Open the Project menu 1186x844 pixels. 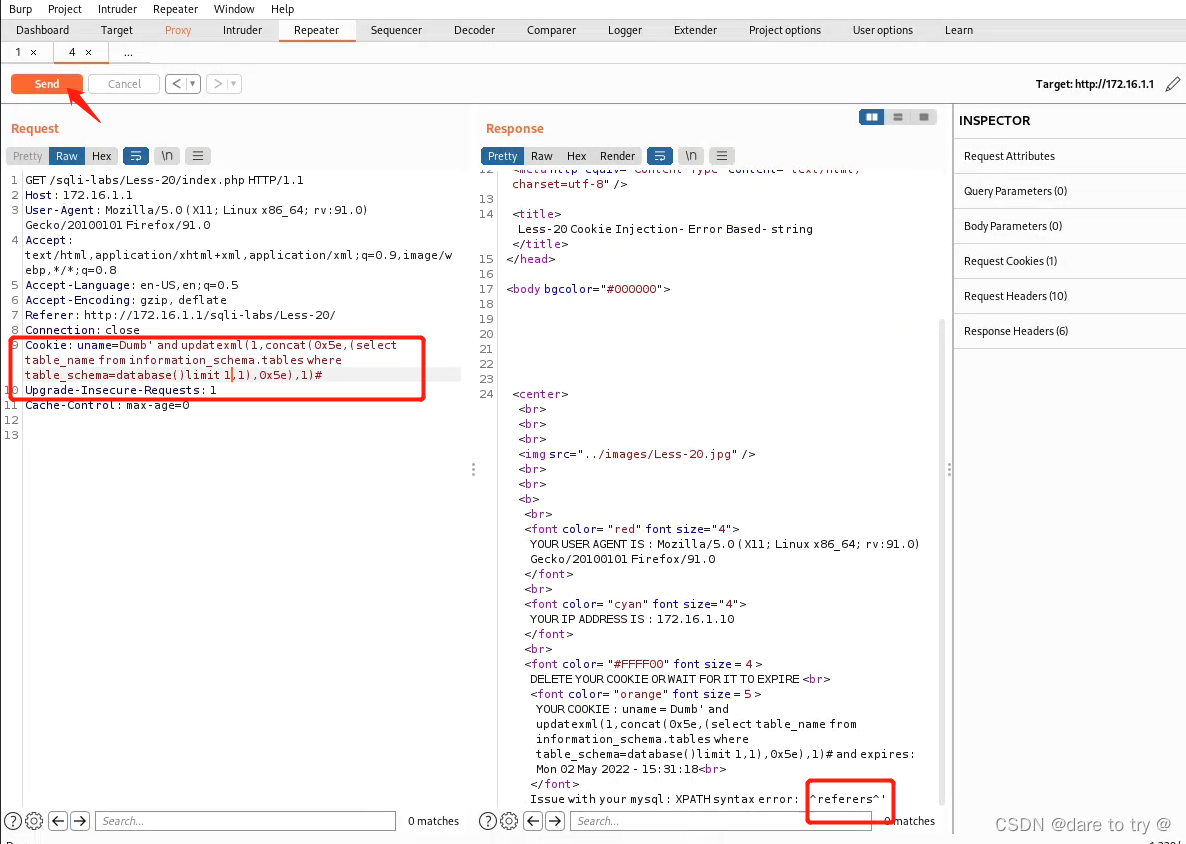pyautogui.click(x=64, y=9)
